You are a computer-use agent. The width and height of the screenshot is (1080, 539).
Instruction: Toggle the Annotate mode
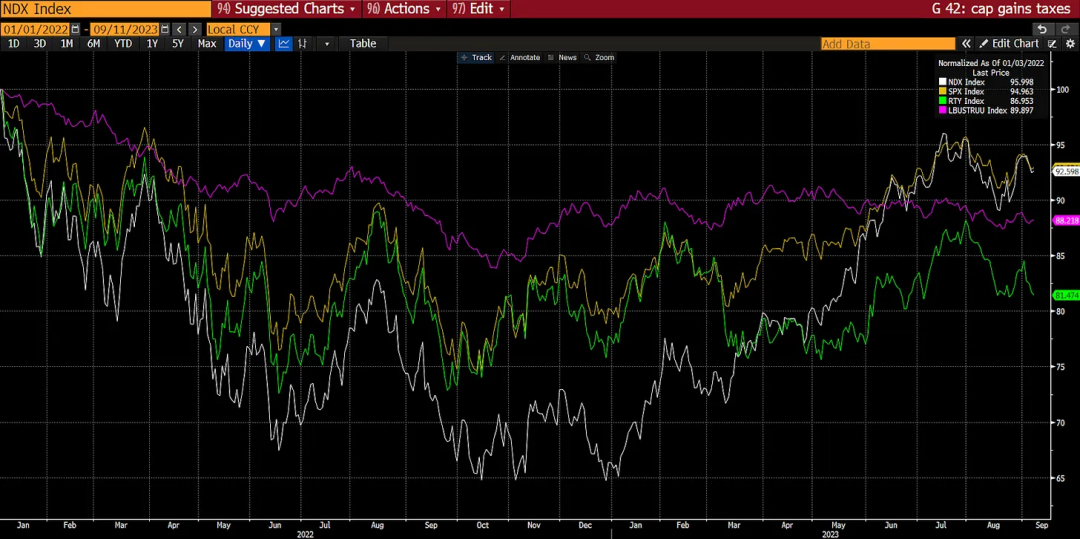click(x=519, y=58)
